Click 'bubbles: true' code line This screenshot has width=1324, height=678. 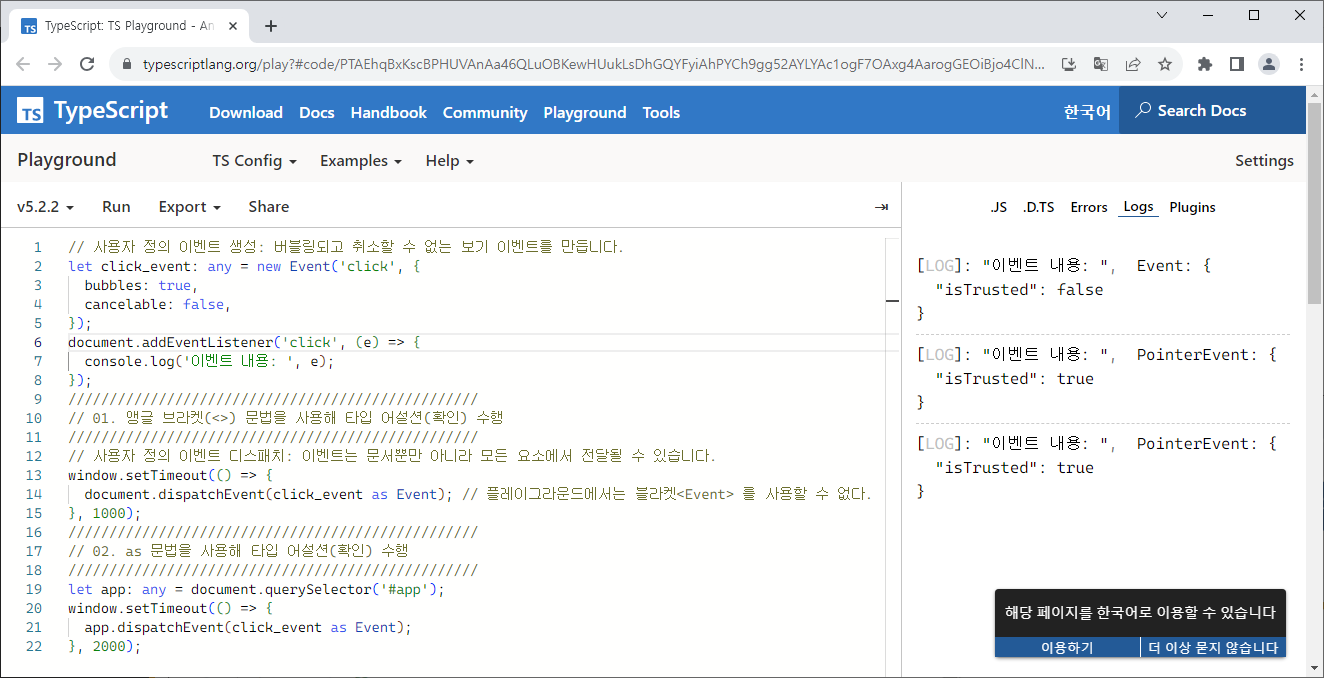(x=141, y=285)
